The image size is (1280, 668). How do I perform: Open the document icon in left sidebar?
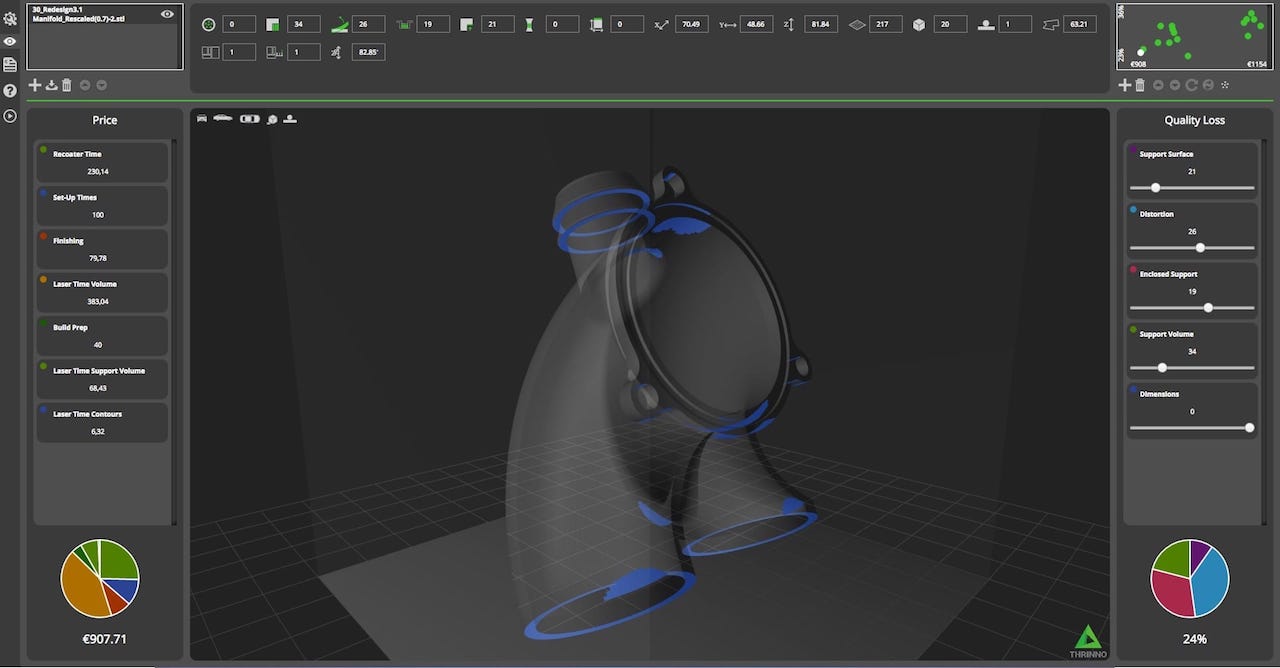click(x=10, y=65)
